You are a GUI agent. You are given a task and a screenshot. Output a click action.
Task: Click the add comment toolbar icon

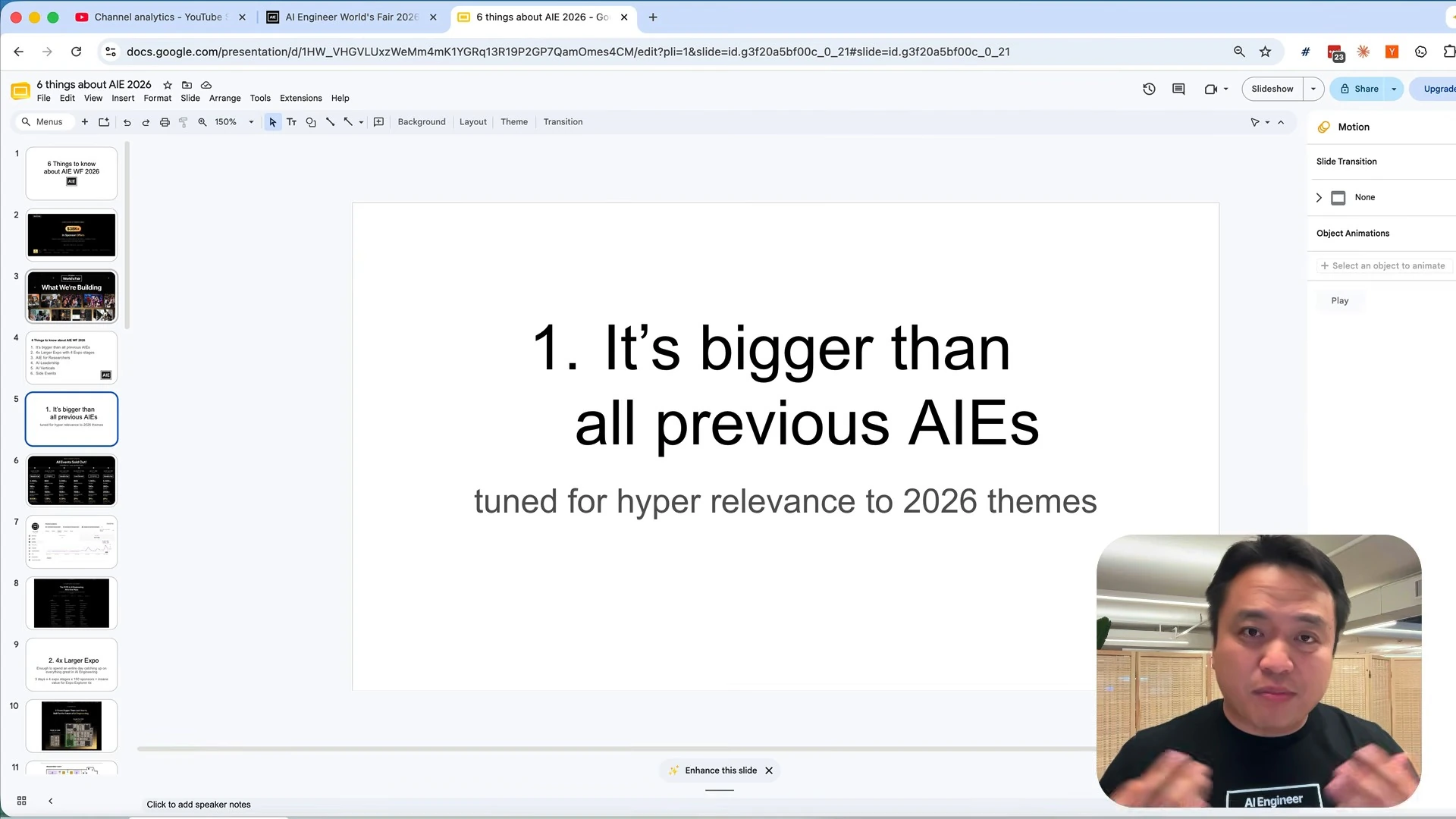click(379, 122)
